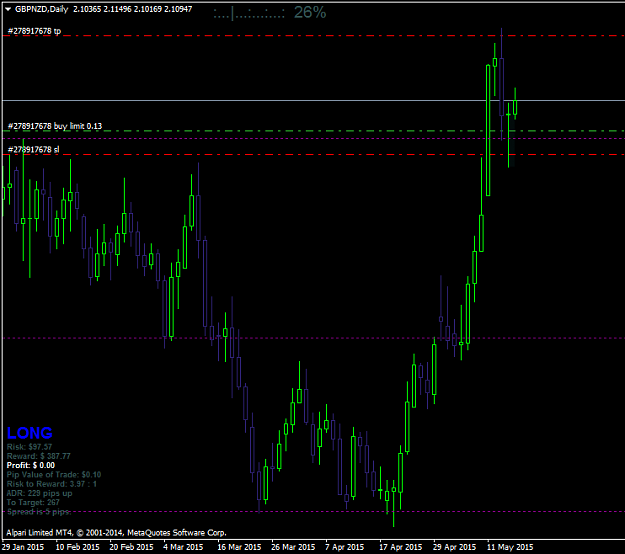Image resolution: width=625 pixels, height=554 pixels.
Task: Click the 20 Feb 2015 date on time axis
Action: pos(131,547)
